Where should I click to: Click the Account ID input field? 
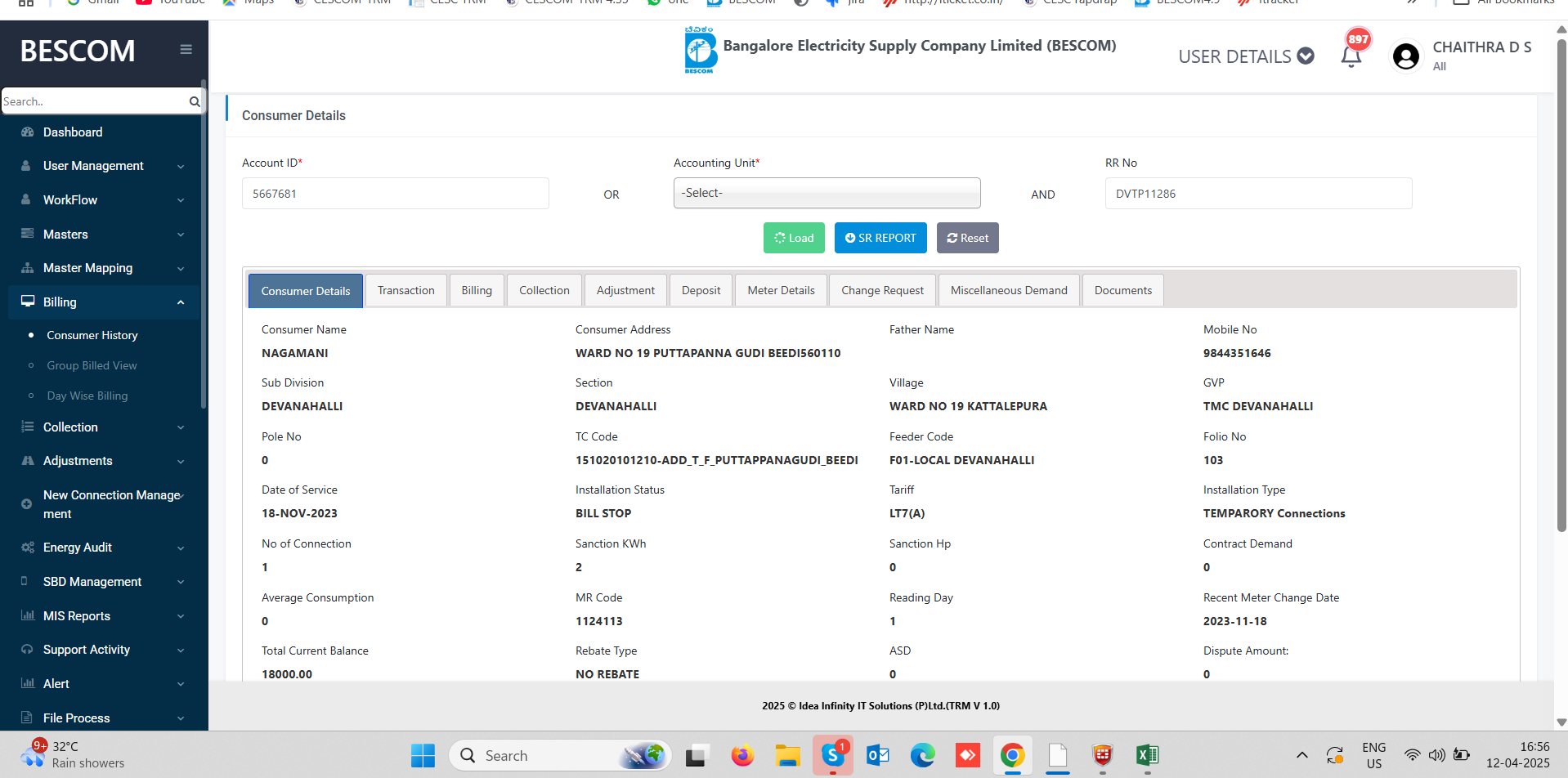pyautogui.click(x=396, y=194)
